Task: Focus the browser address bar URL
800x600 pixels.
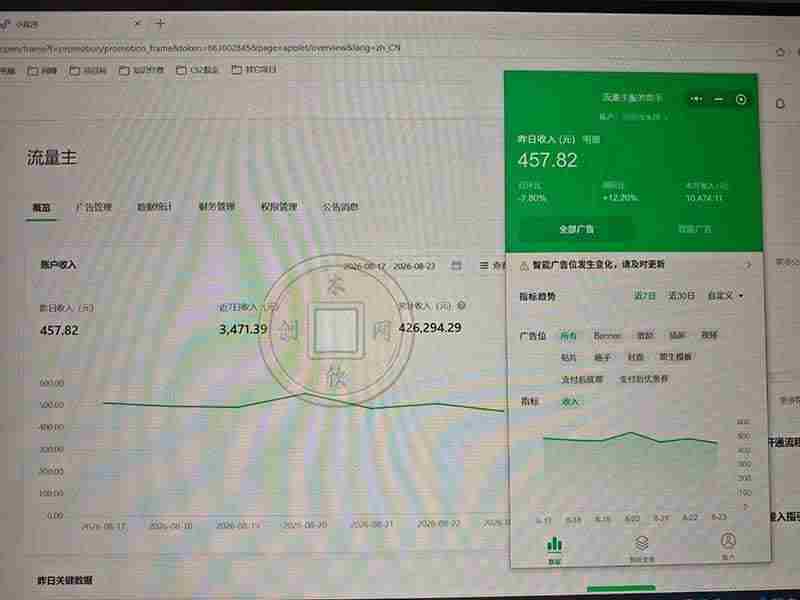Action: point(200,48)
